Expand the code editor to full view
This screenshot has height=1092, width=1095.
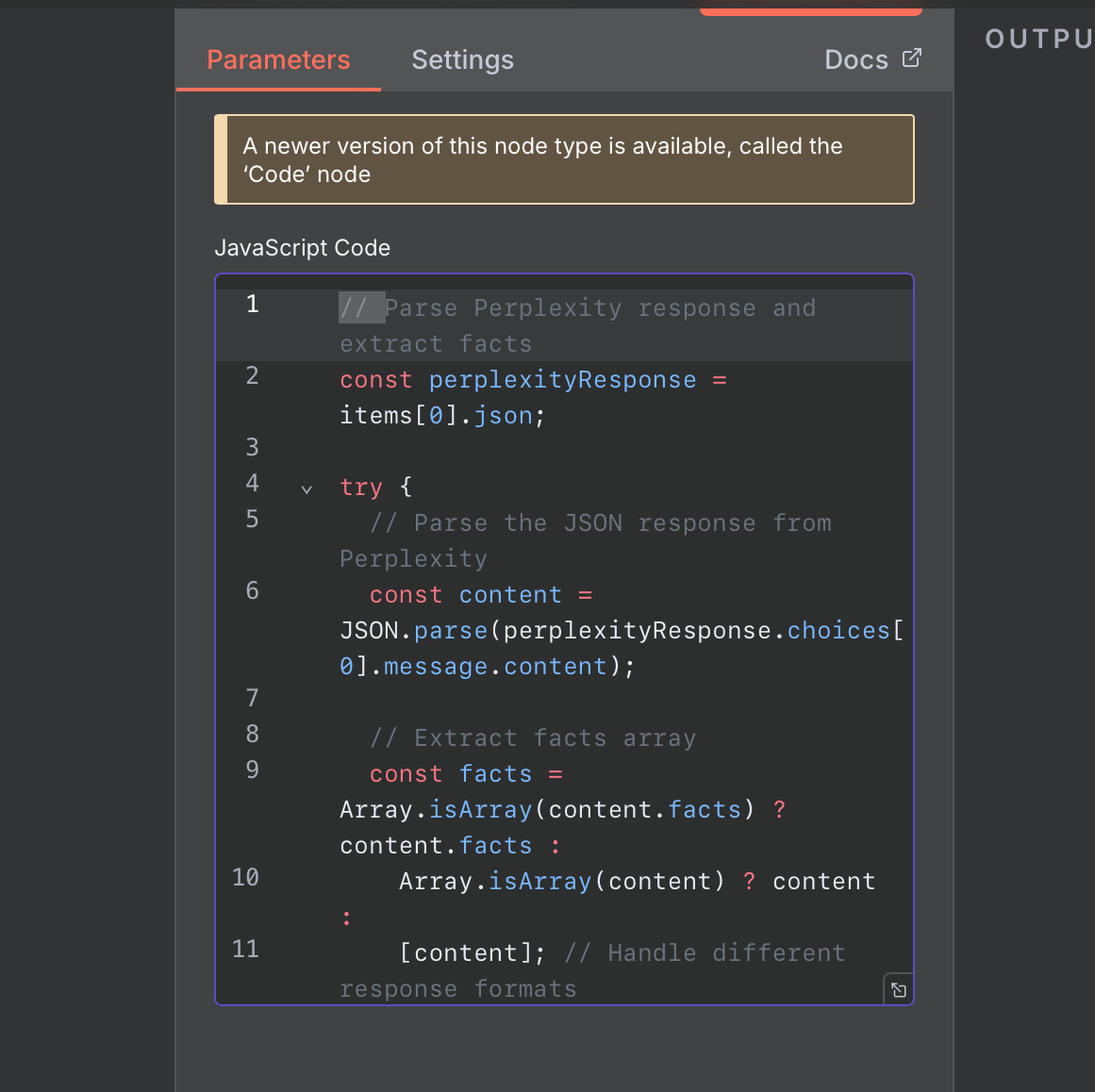click(898, 989)
